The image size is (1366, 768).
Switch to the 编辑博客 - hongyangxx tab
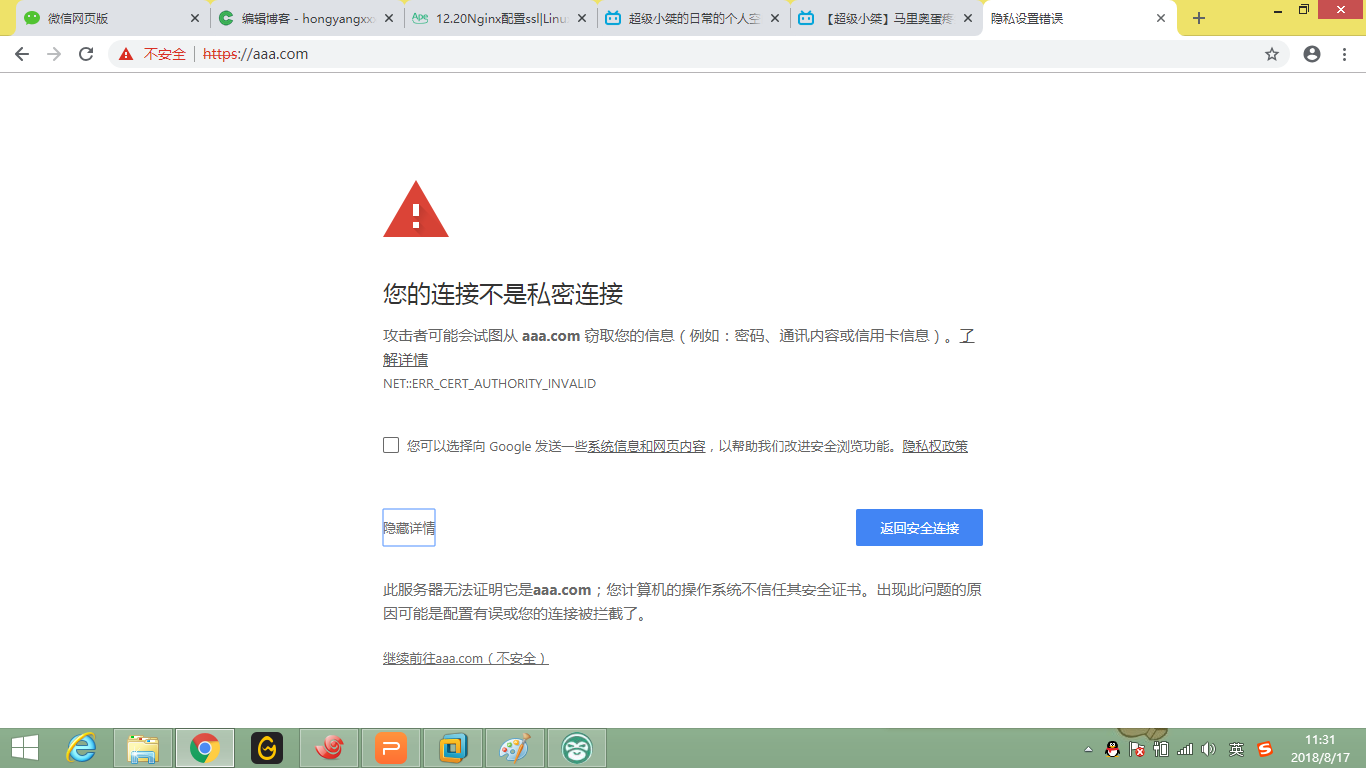[x=305, y=18]
